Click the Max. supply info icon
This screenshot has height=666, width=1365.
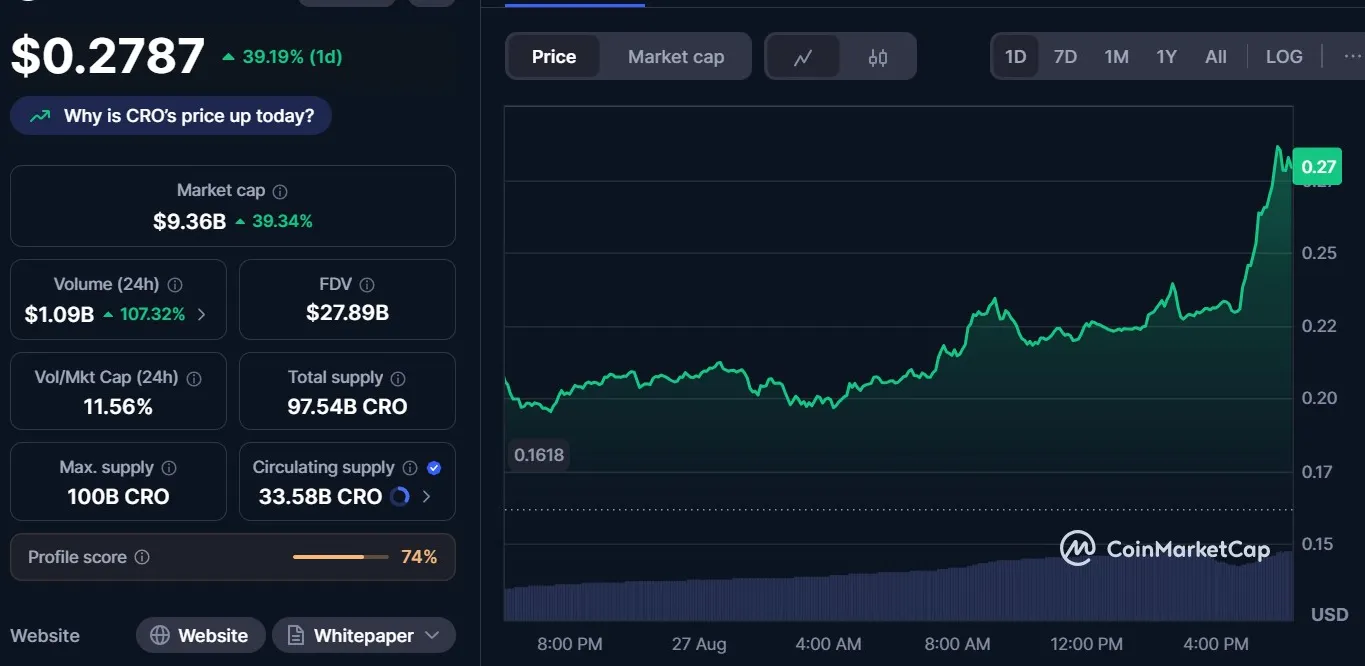(169, 468)
